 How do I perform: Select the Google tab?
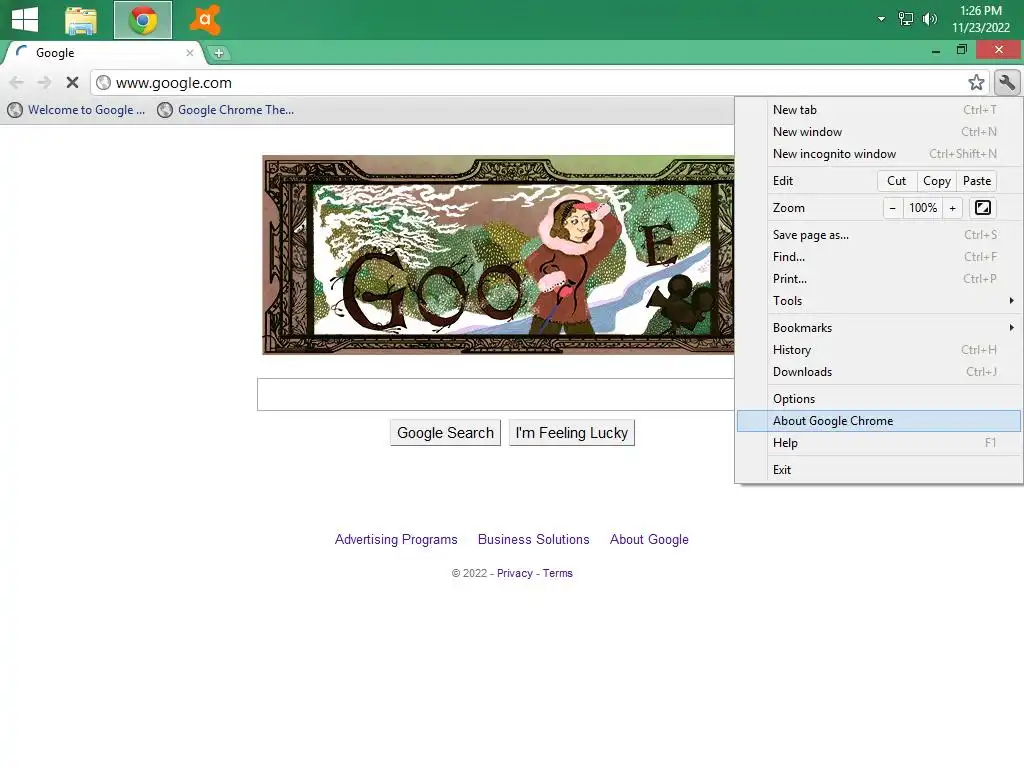coord(104,53)
